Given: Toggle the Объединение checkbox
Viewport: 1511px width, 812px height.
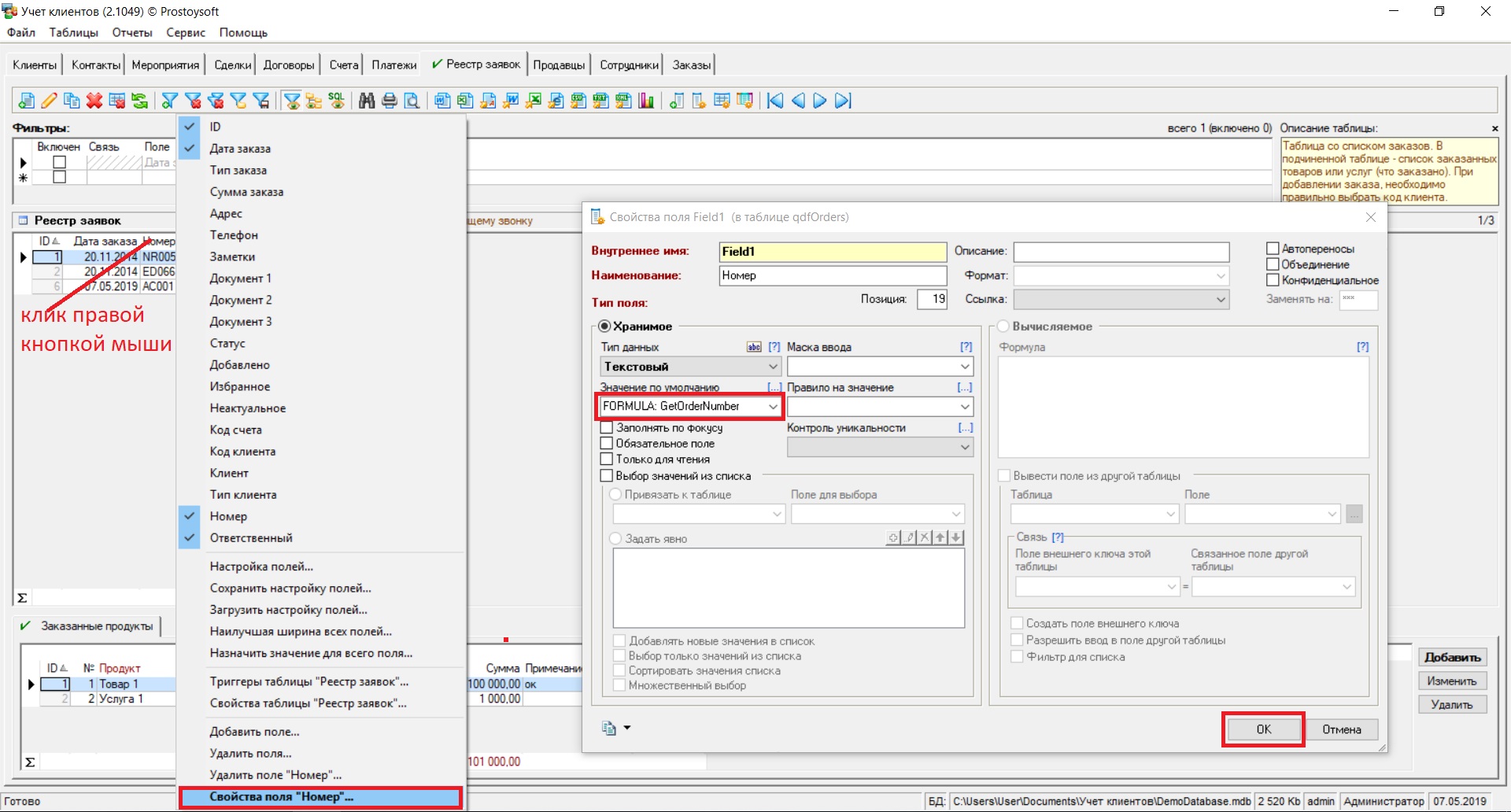Looking at the screenshot, I should click(1273, 264).
